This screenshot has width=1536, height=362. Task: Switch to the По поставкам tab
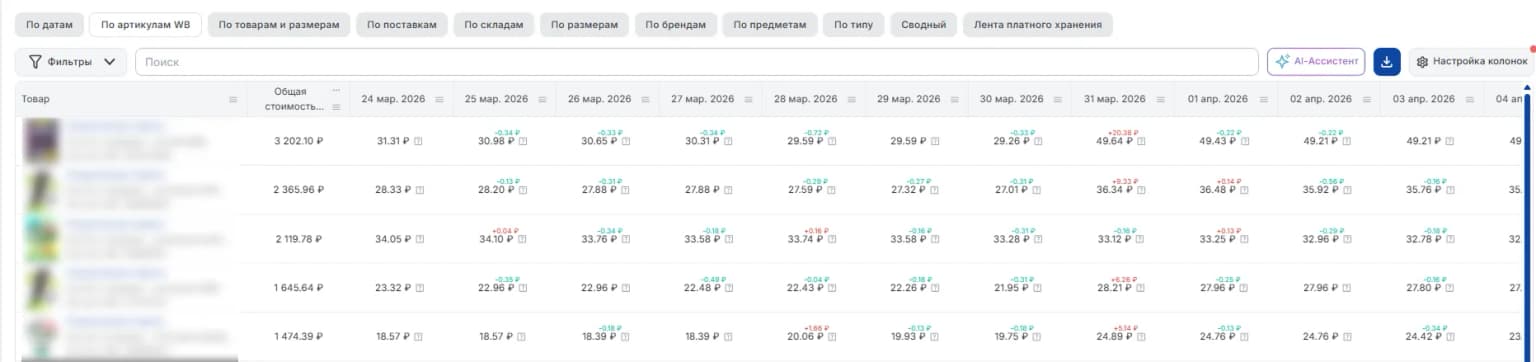click(402, 24)
